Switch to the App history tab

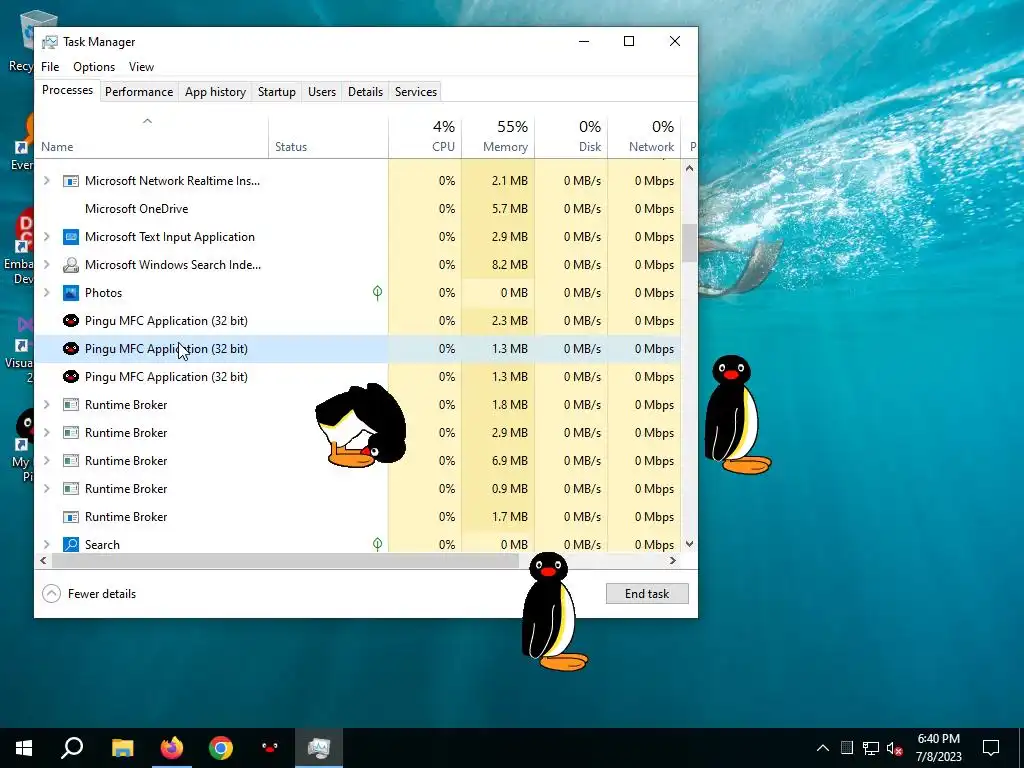tap(216, 91)
